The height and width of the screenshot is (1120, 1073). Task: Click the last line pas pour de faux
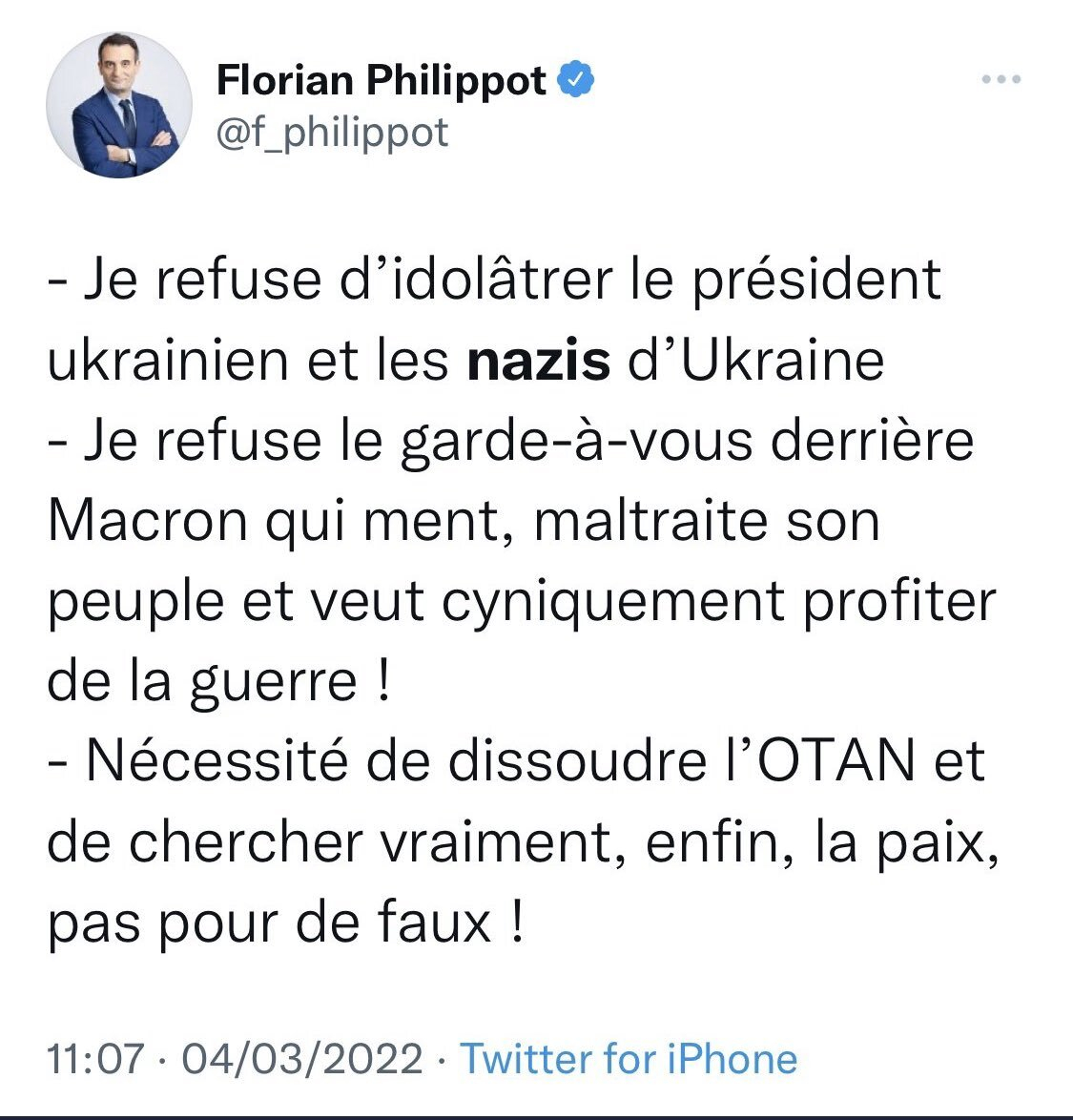pos(285,923)
